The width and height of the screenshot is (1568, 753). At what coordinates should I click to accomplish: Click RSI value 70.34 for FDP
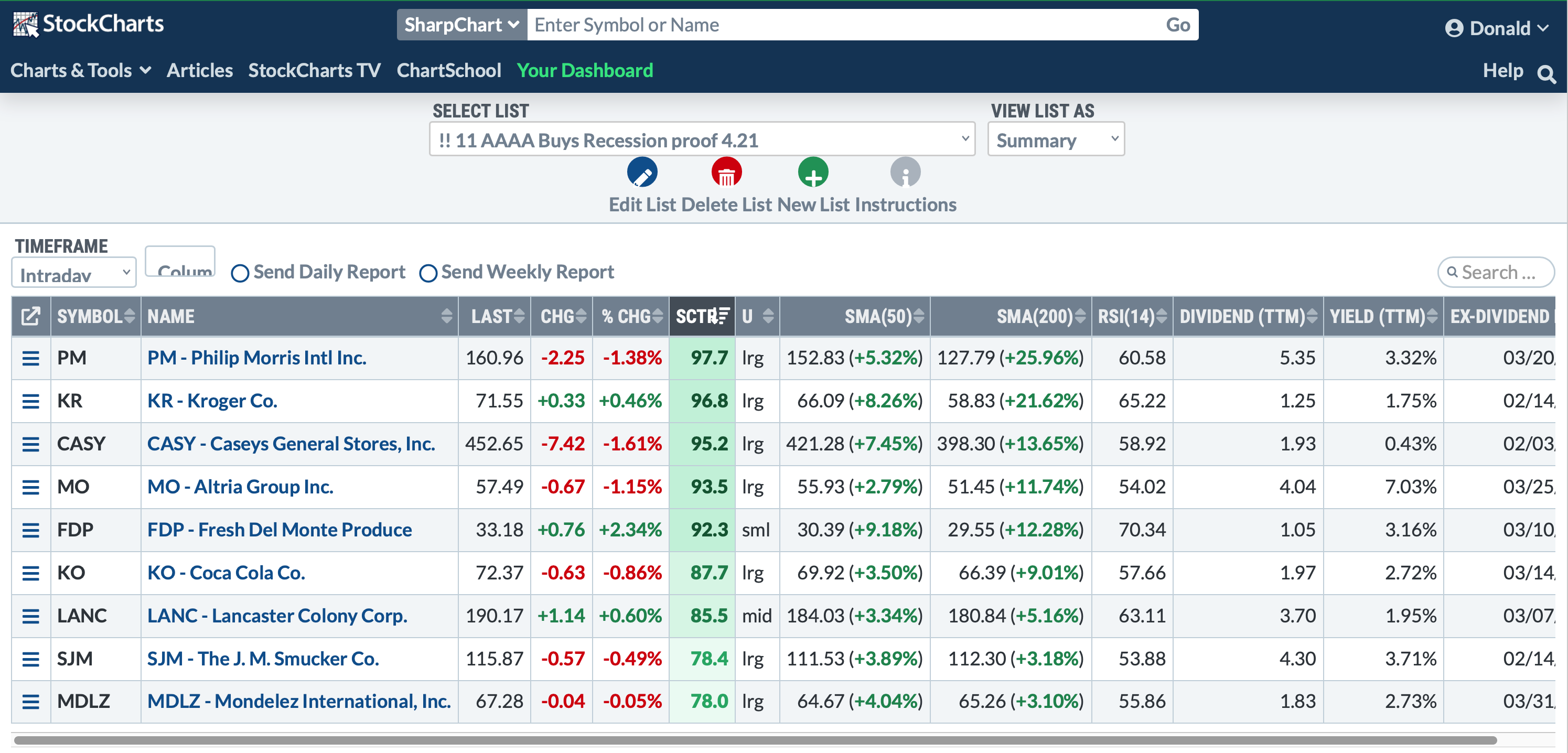tap(1142, 530)
